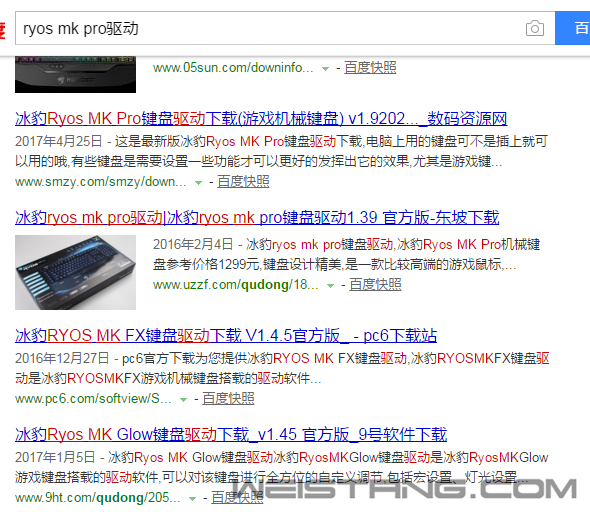Expand dropdown arrow beside www.9ht.com URL
Image resolution: width=590 pixels, height=512 pixels.
click(x=192, y=499)
